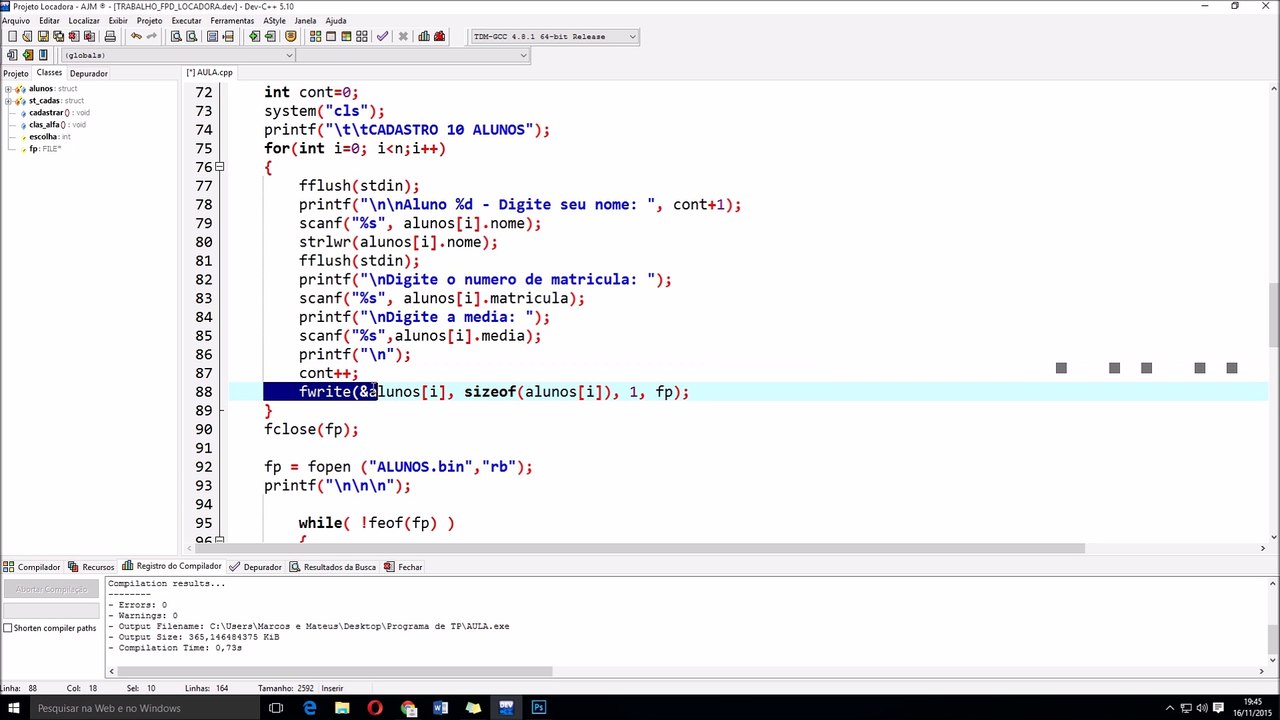Viewport: 1280px width, 720px height.
Task: Switch to the Projeto panel tab
Action: 16,73
